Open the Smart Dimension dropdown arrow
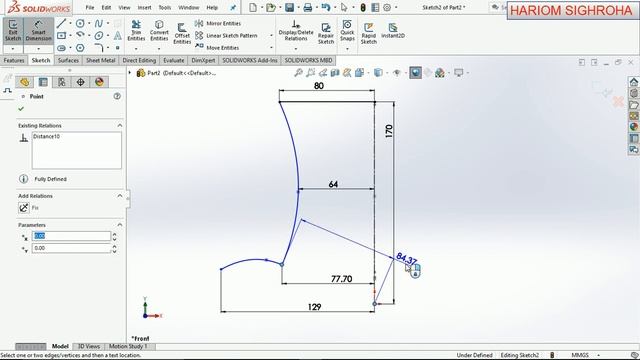 (38, 49)
